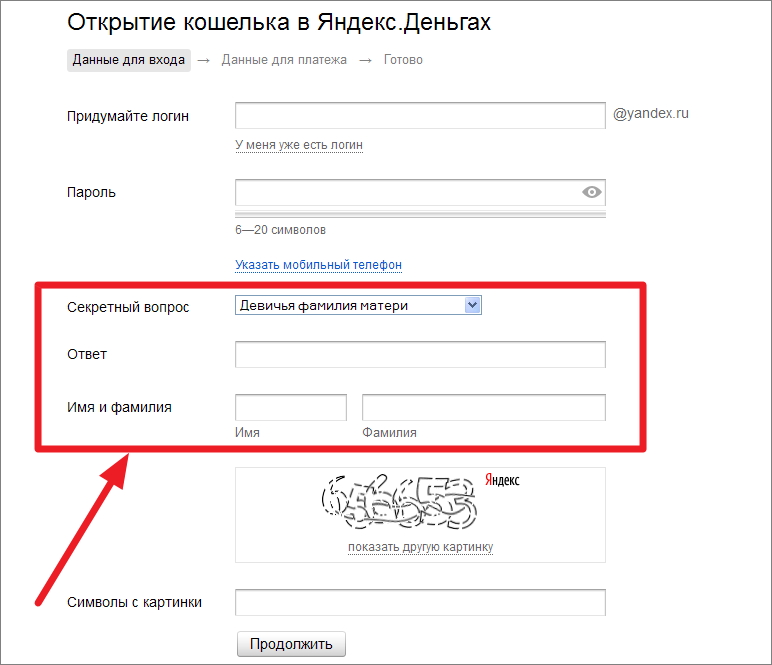
Task: Click 'Указать мобильный телефон' link
Action: (x=318, y=265)
